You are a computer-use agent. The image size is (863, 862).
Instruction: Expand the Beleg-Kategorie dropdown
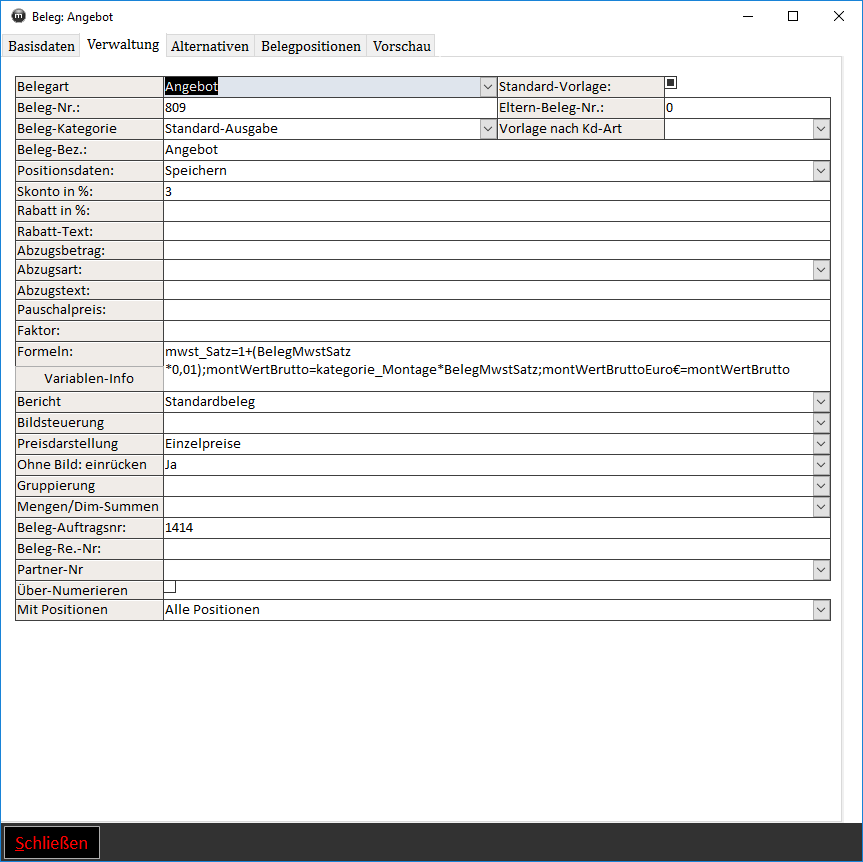point(488,129)
